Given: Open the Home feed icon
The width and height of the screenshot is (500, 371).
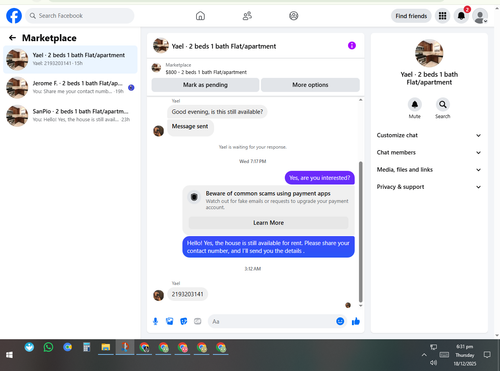Looking at the screenshot, I should (200, 16).
